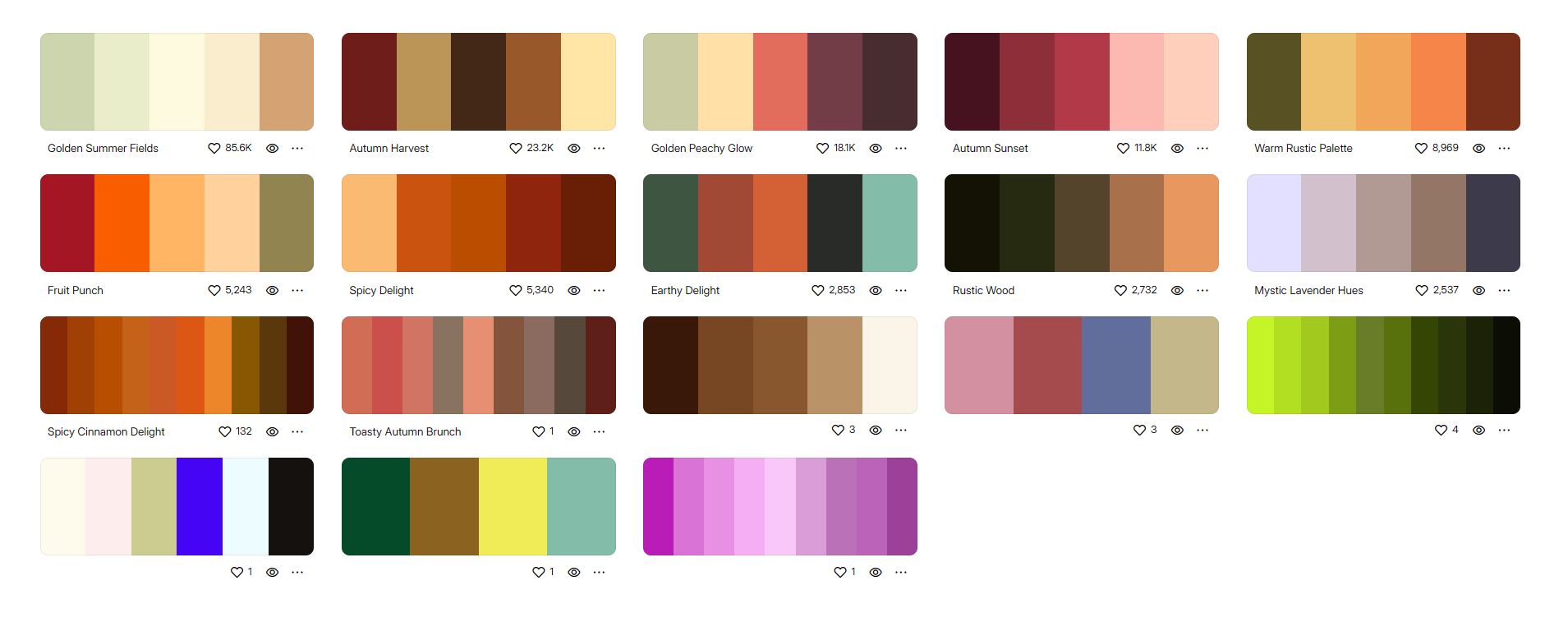This screenshot has height=622, width=1568.
Task: Quick view the Rustic Wood palette
Action: (x=1177, y=291)
